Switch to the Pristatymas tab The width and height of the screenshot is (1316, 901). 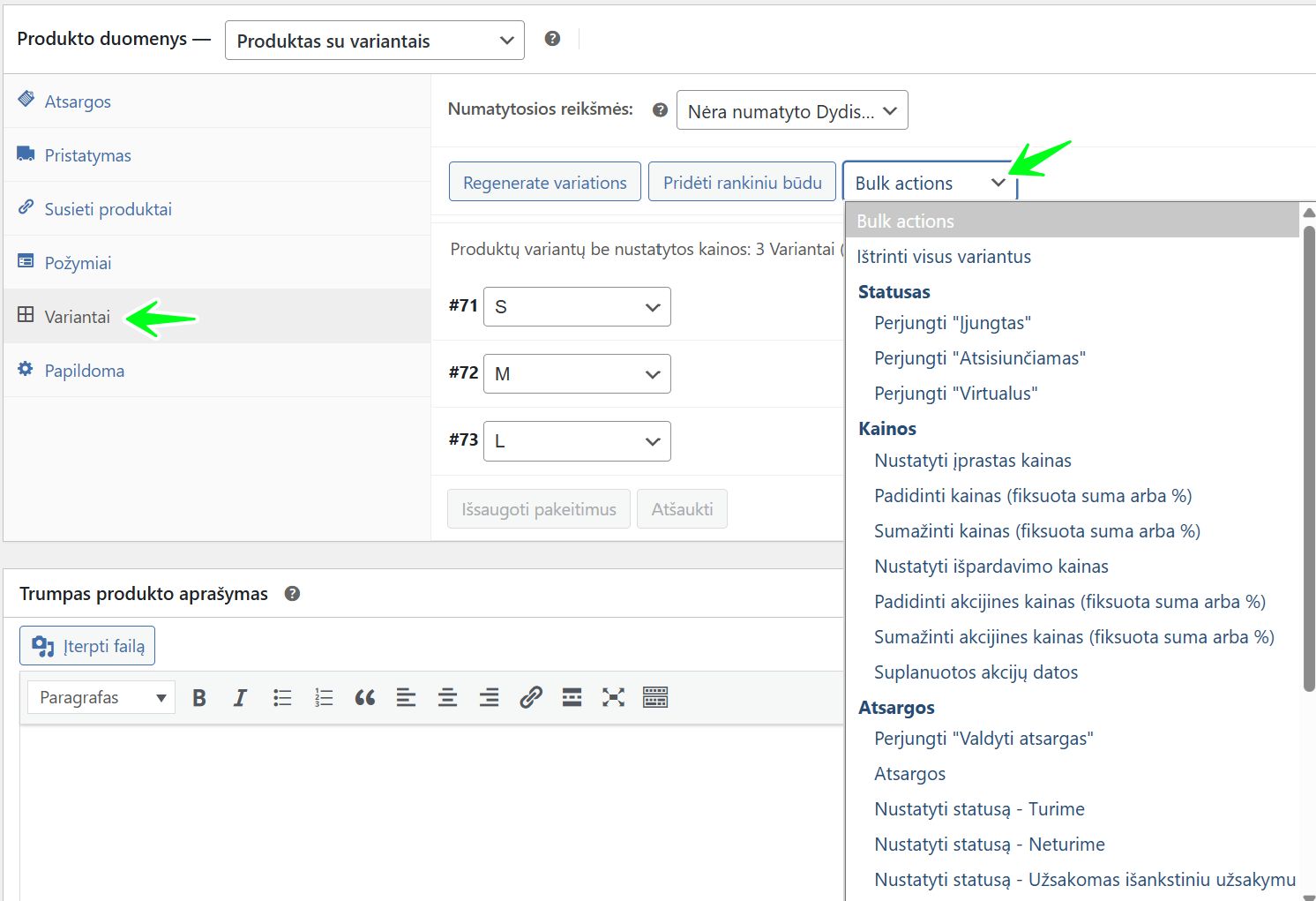click(x=87, y=155)
